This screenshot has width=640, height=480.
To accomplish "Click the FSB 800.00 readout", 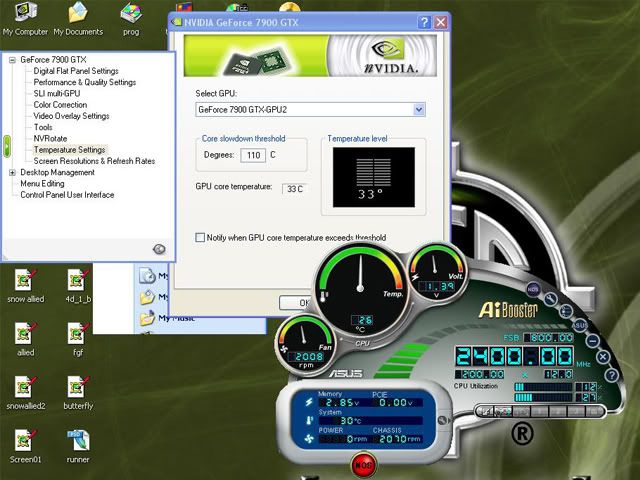I will [549, 338].
